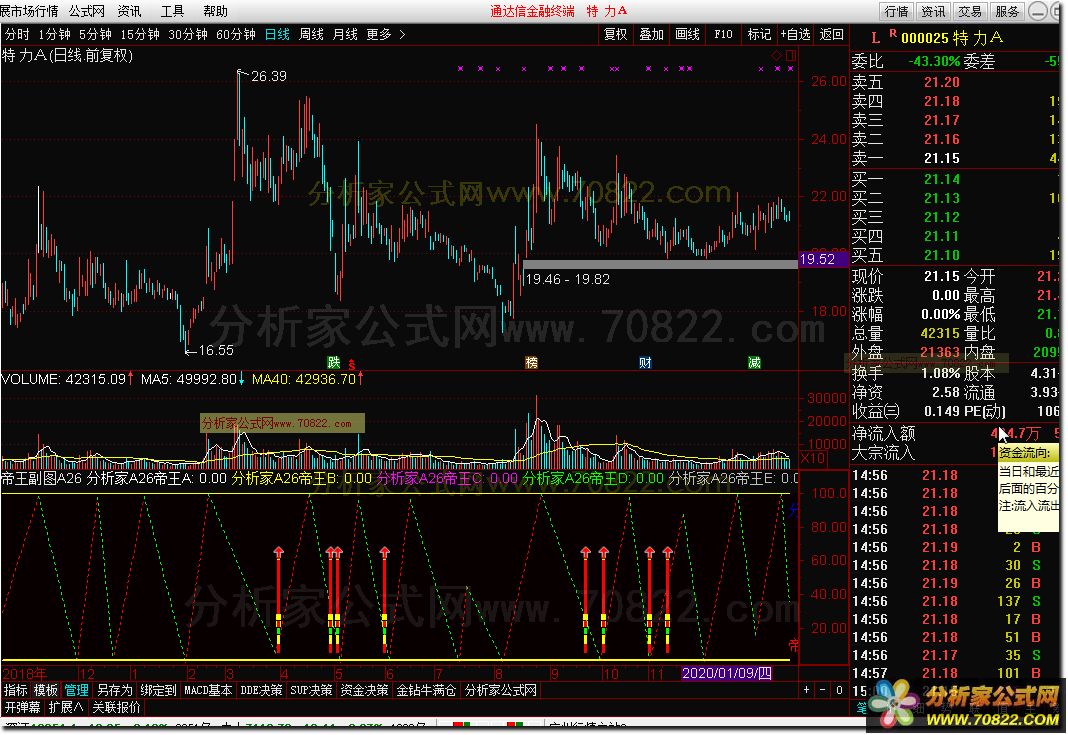Open the 资讯 tab next to 行情
The width and height of the screenshot is (1068, 735).
click(x=933, y=12)
